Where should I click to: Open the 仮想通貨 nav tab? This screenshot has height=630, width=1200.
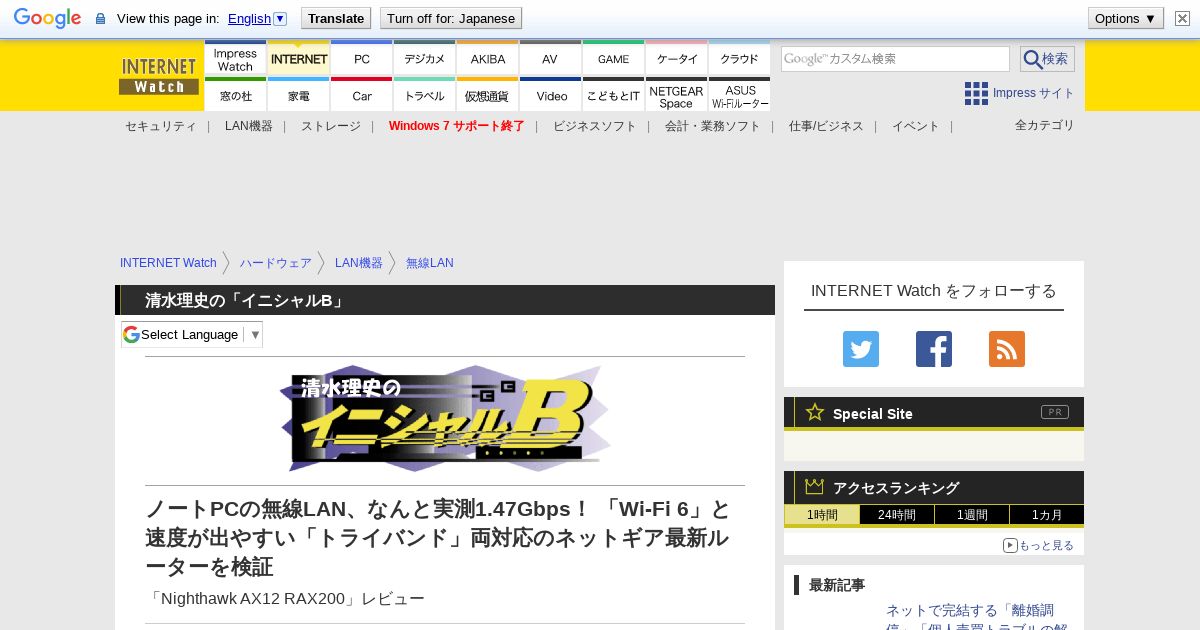[x=488, y=95]
